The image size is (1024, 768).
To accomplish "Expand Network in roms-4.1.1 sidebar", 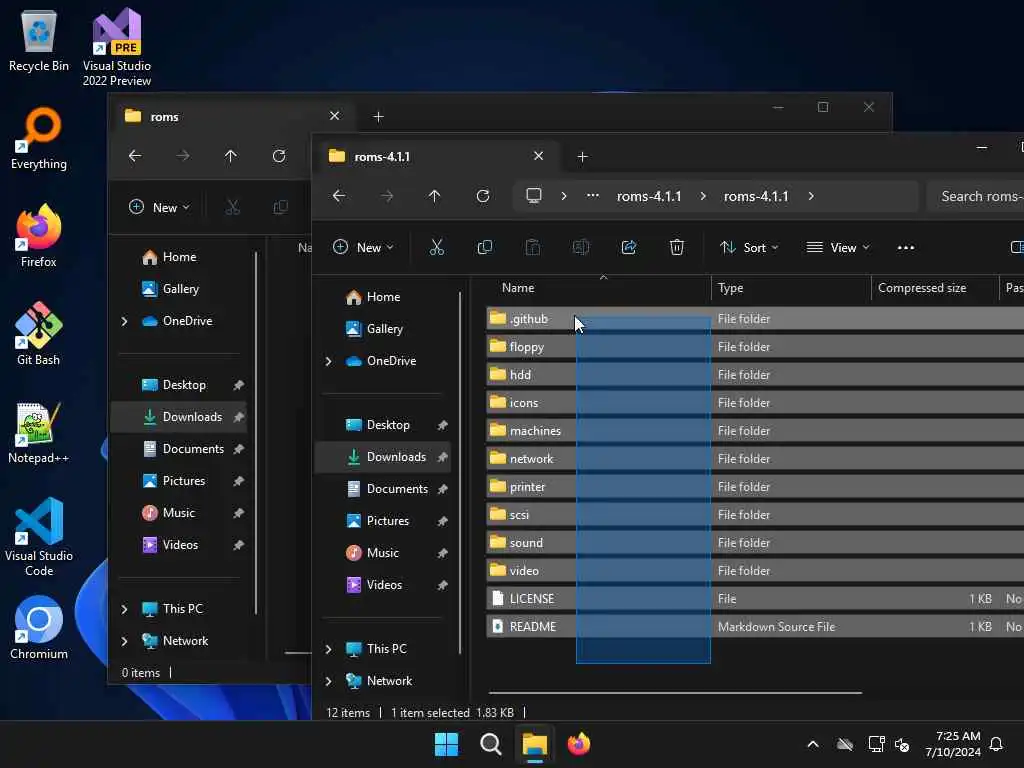I will (x=328, y=681).
